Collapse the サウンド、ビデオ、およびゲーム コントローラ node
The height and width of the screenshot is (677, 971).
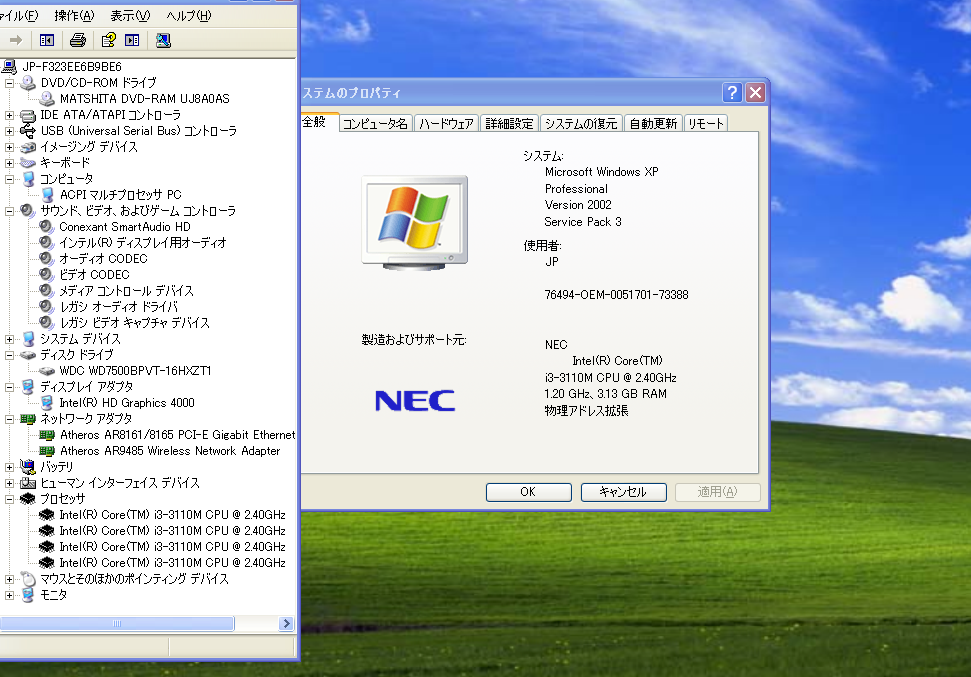coord(9,211)
